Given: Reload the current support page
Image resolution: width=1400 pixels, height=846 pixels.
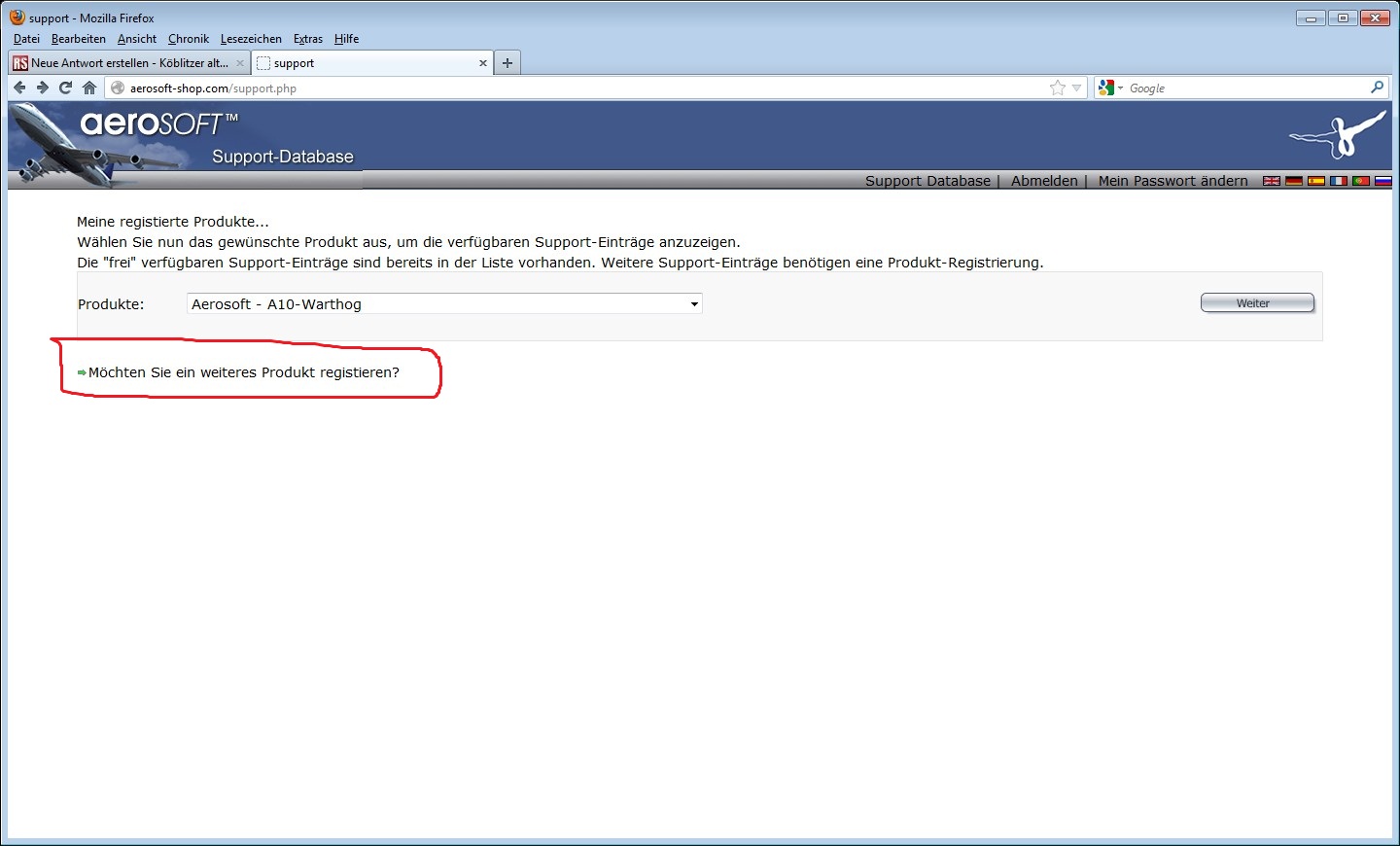Looking at the screenshot, I should tap(66, 88).
